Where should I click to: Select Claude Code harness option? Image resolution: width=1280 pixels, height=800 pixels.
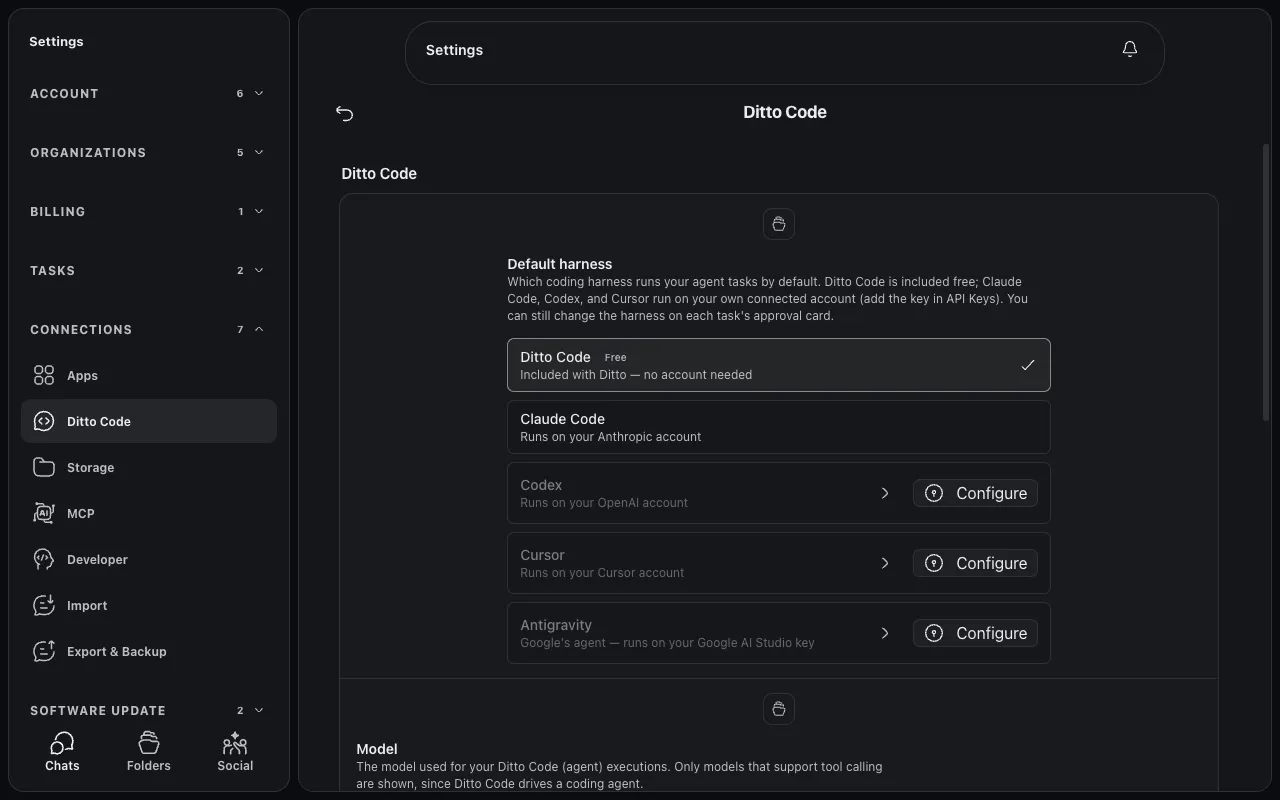pos(779,427)
